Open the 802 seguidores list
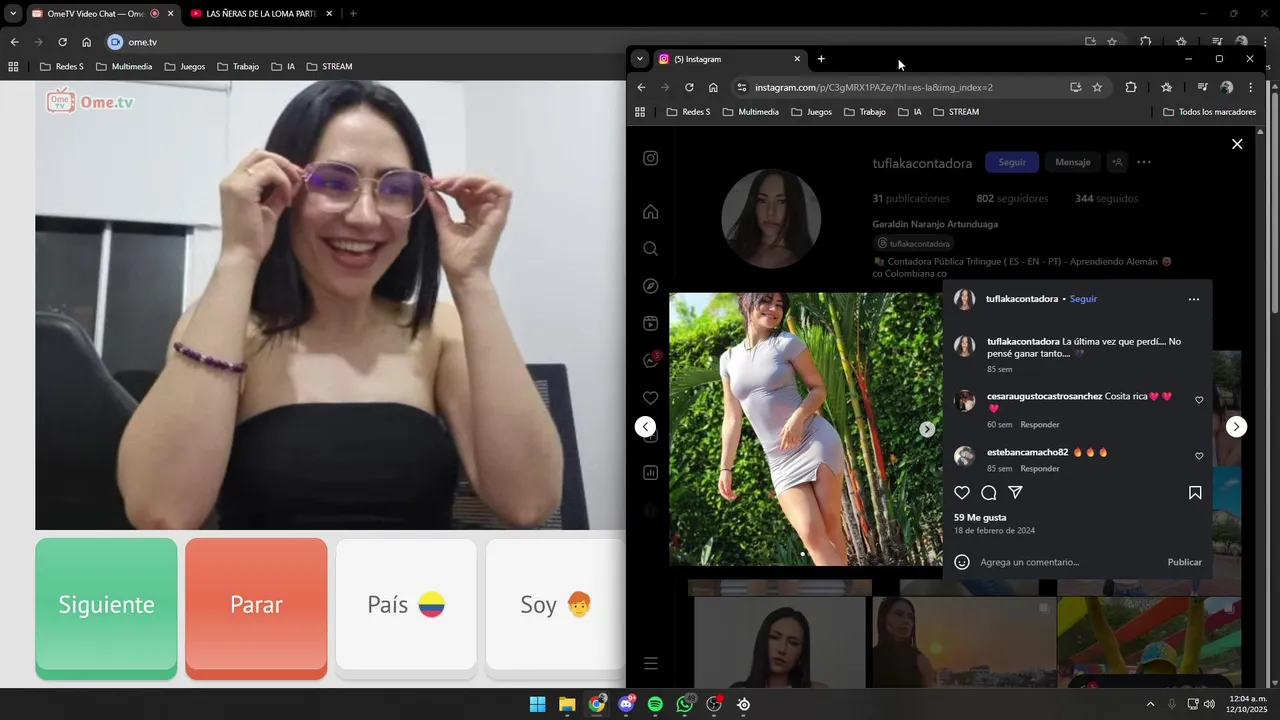The width and height of the screenshot is (1280, 720). (1012, 198)
